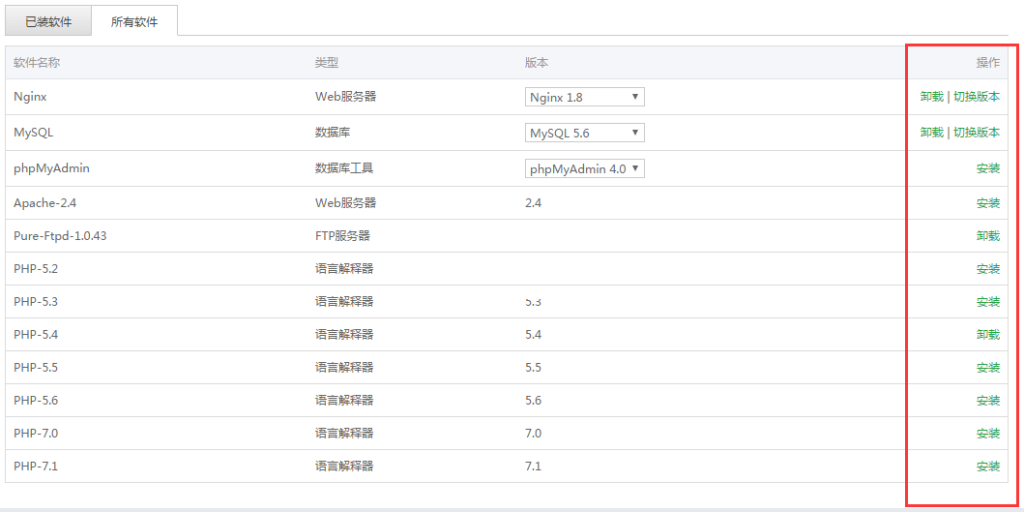The image size is (1024, 512).
Task: Click 安装 for Apache-2.4
Action: pos(988,203)
